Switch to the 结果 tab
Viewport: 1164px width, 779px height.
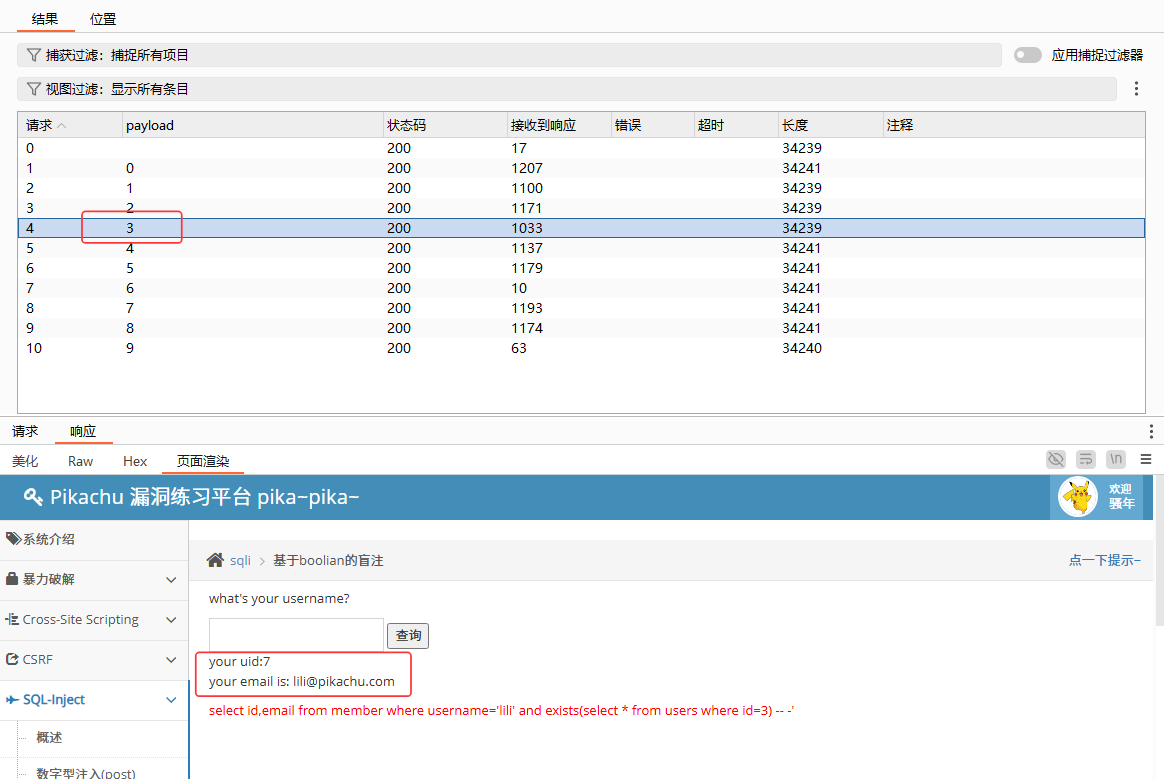click(x=45, y=19)
